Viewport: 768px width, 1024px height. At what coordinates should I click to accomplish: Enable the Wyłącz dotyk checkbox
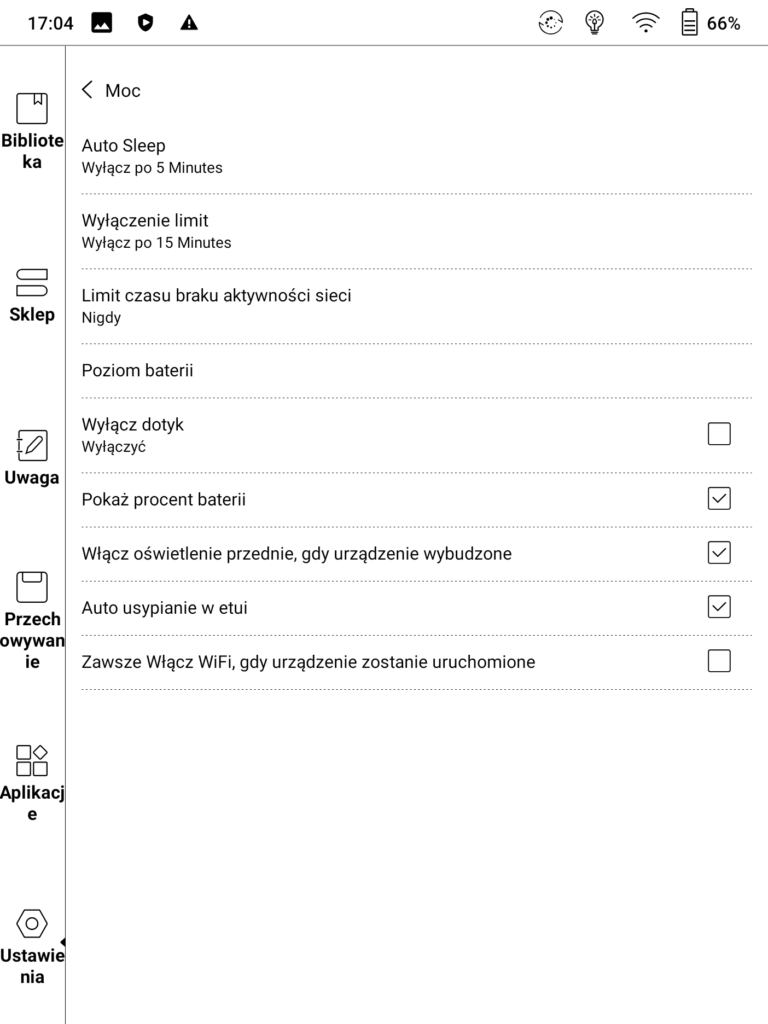(x=719, y=434)
